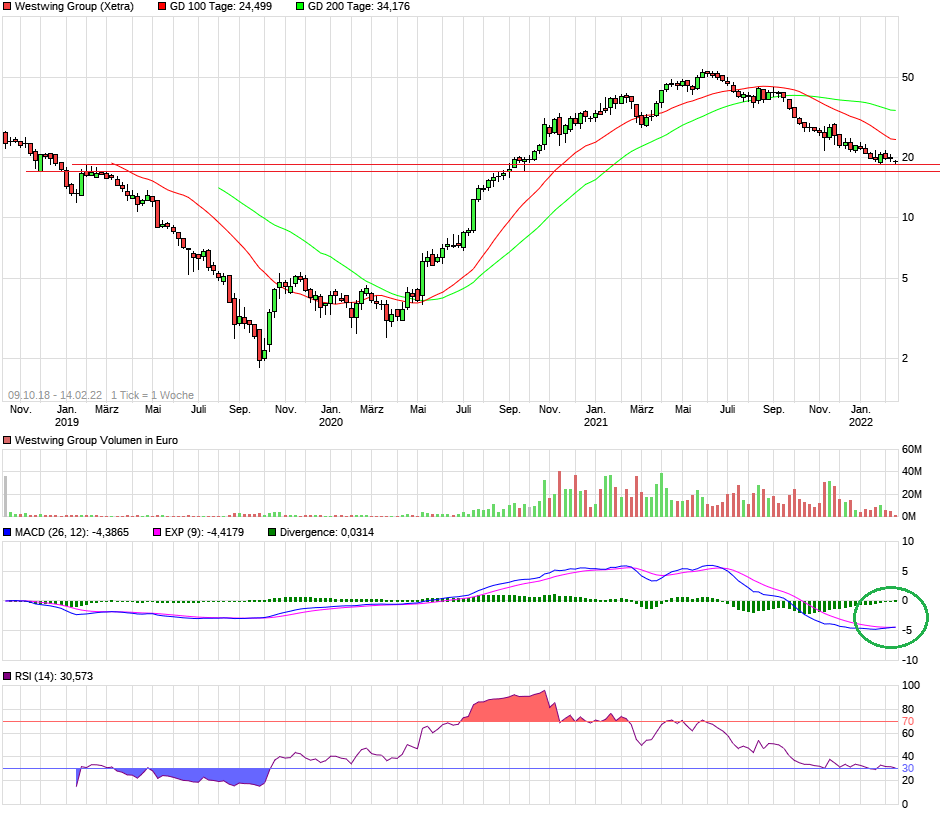Select the 'Westwing Group (Xetra)' title text
The height and width of the screenshot is (814, 940).
[x=74, y=7]
